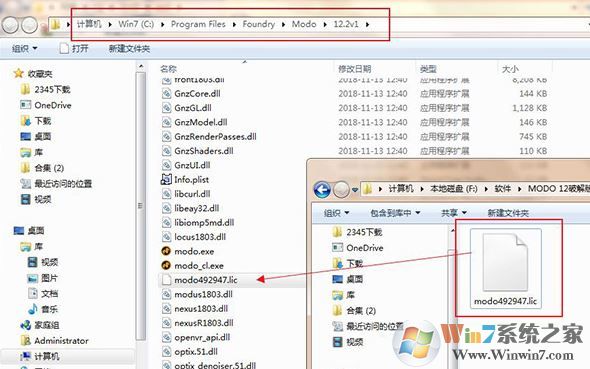Click the Info.plist file icon
This screenshot has width=590, height=369.
[166, 179]
